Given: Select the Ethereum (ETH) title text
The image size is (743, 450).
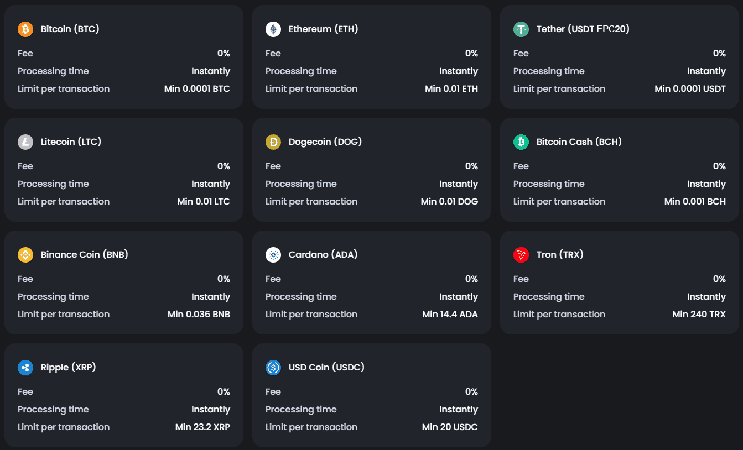Looking at the screenshot, I should tap(323, 29).
